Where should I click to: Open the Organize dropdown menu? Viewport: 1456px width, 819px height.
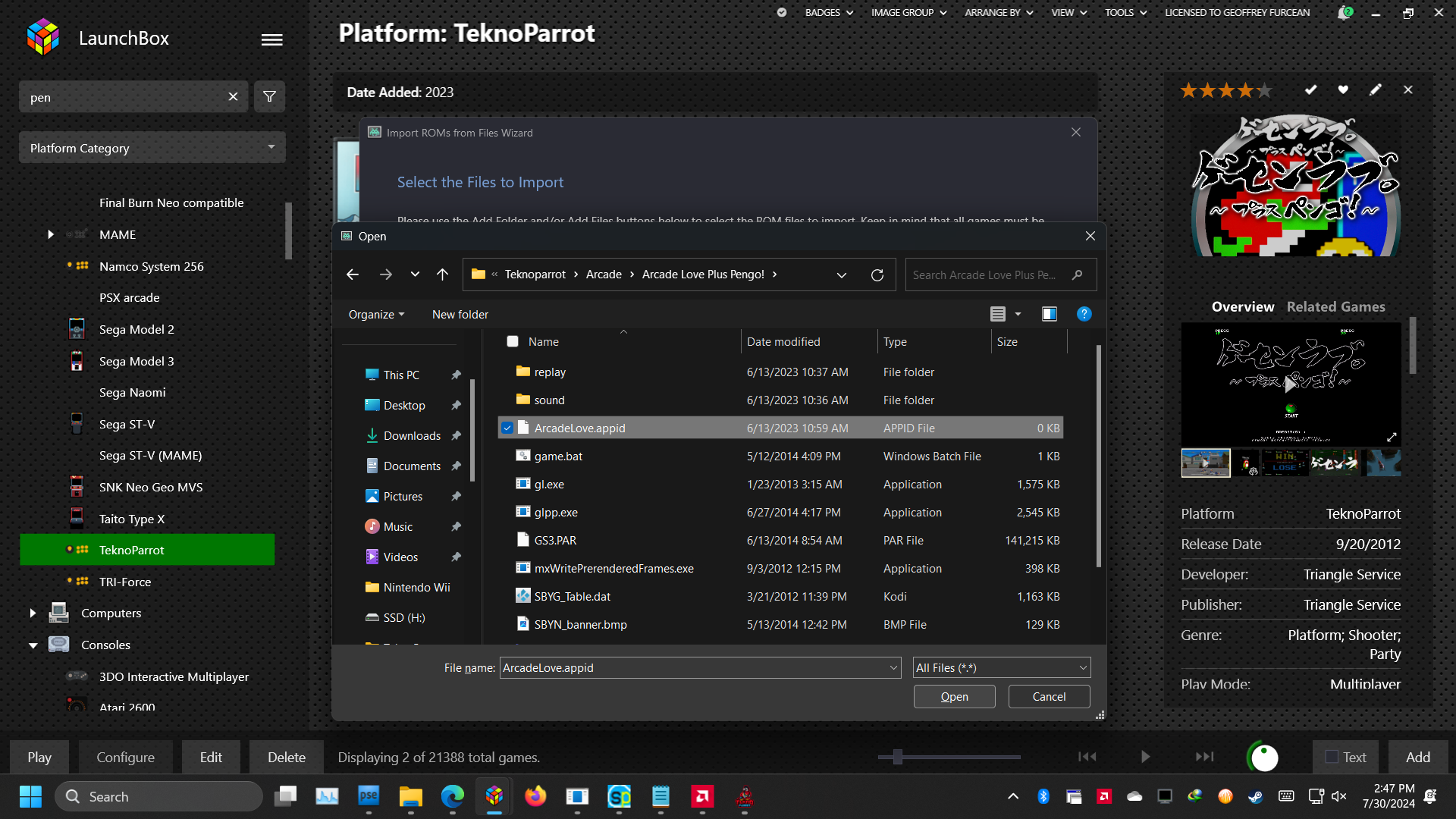pos(376,314)
